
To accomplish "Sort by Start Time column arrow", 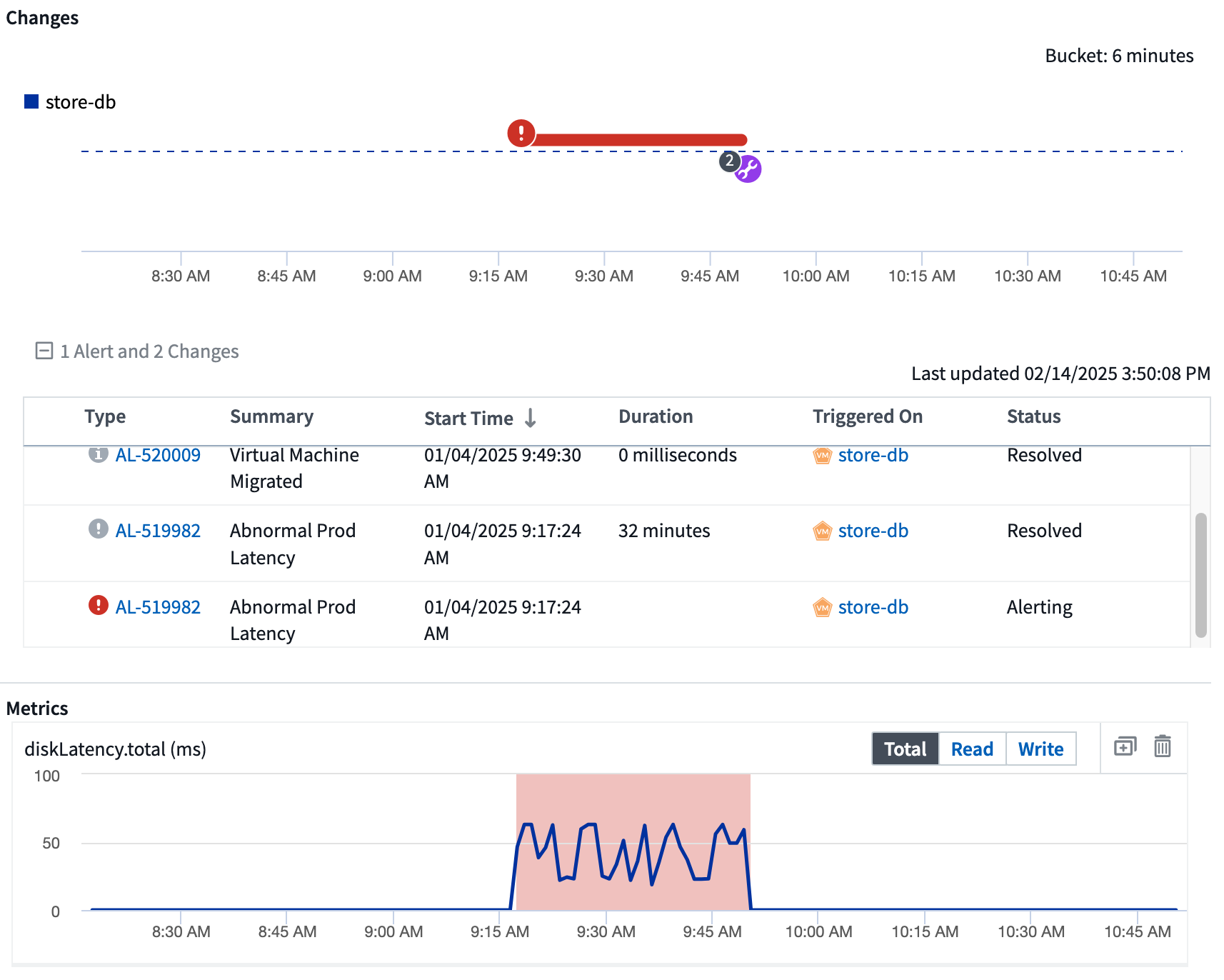I will coord(530,418).
